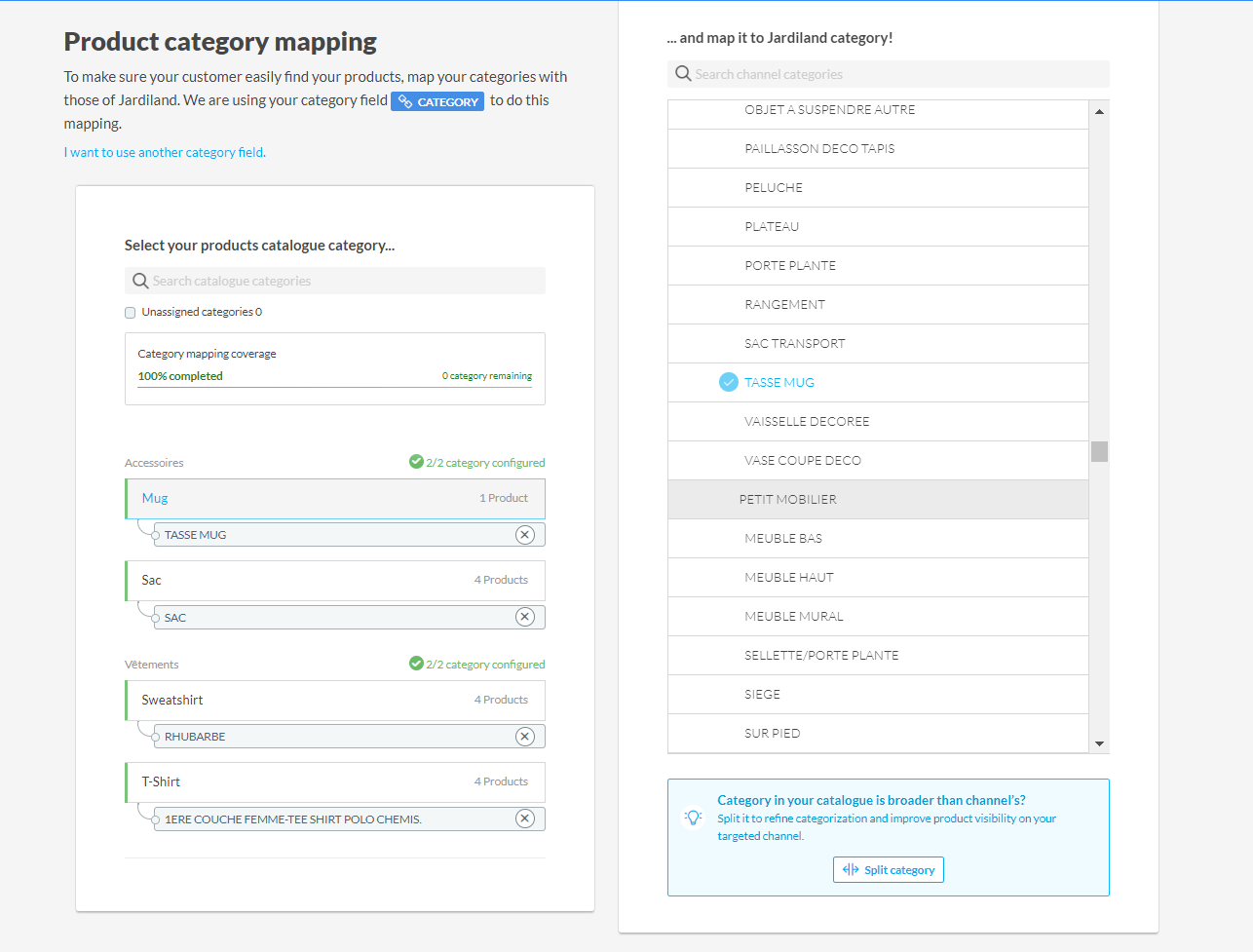Choose MEUBLE MURAL in the channel list
Image resolution: width=1253 pixels, height=952 pixels.
pos(794,617)
